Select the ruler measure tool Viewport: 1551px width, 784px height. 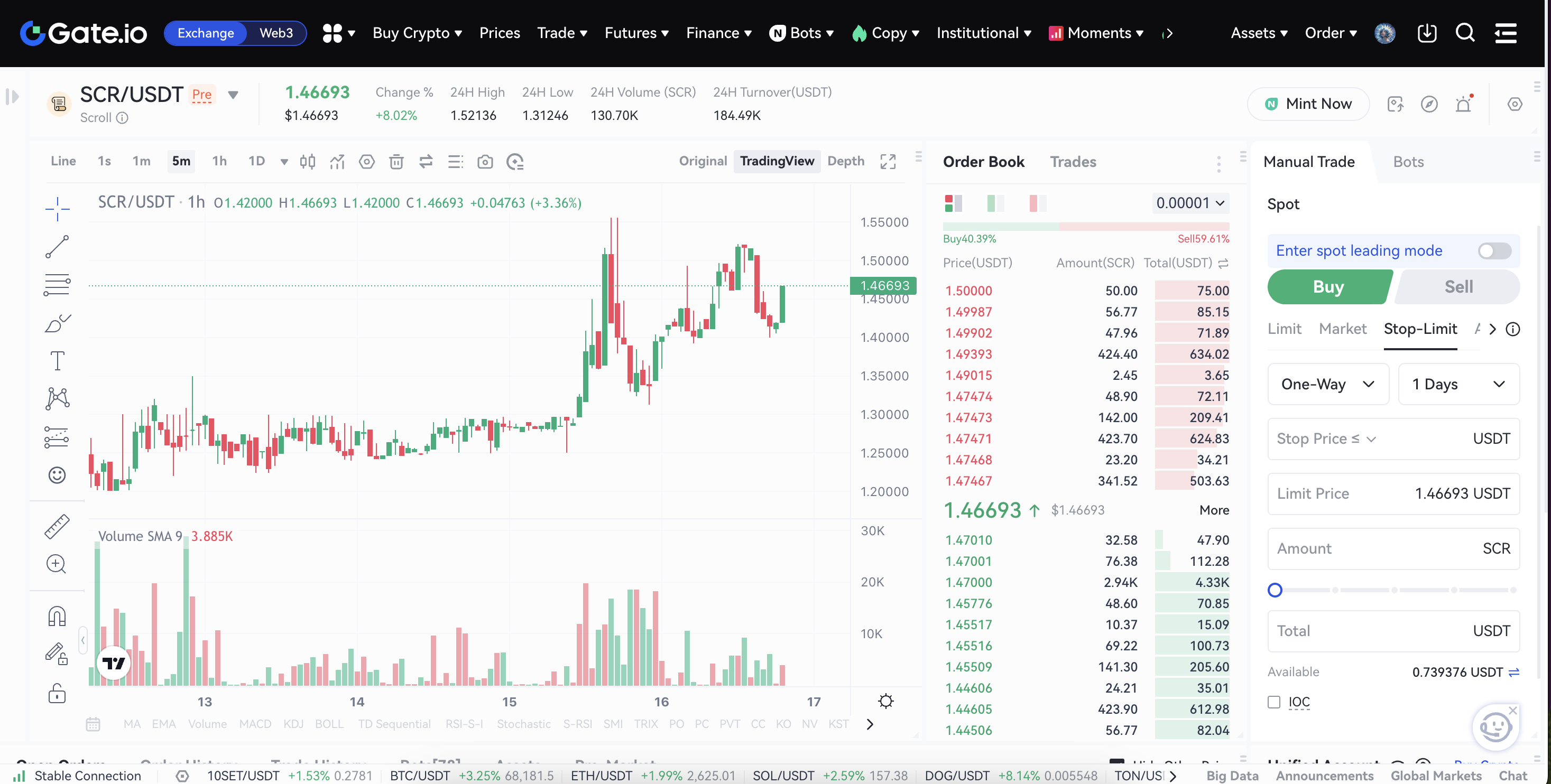(57, 527)
